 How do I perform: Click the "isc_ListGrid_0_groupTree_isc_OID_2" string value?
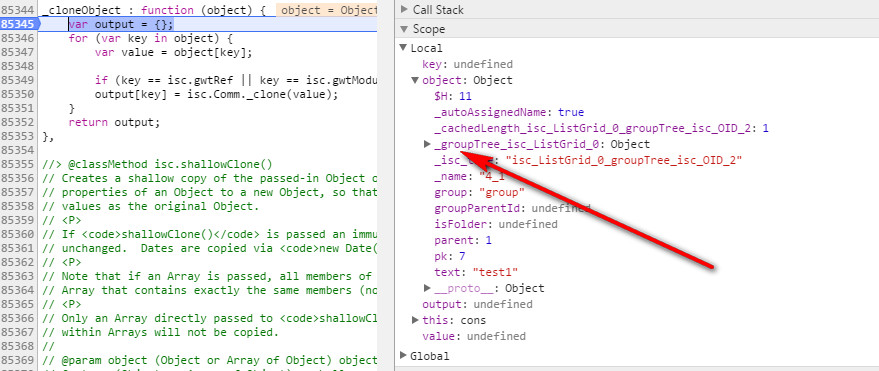624,160
